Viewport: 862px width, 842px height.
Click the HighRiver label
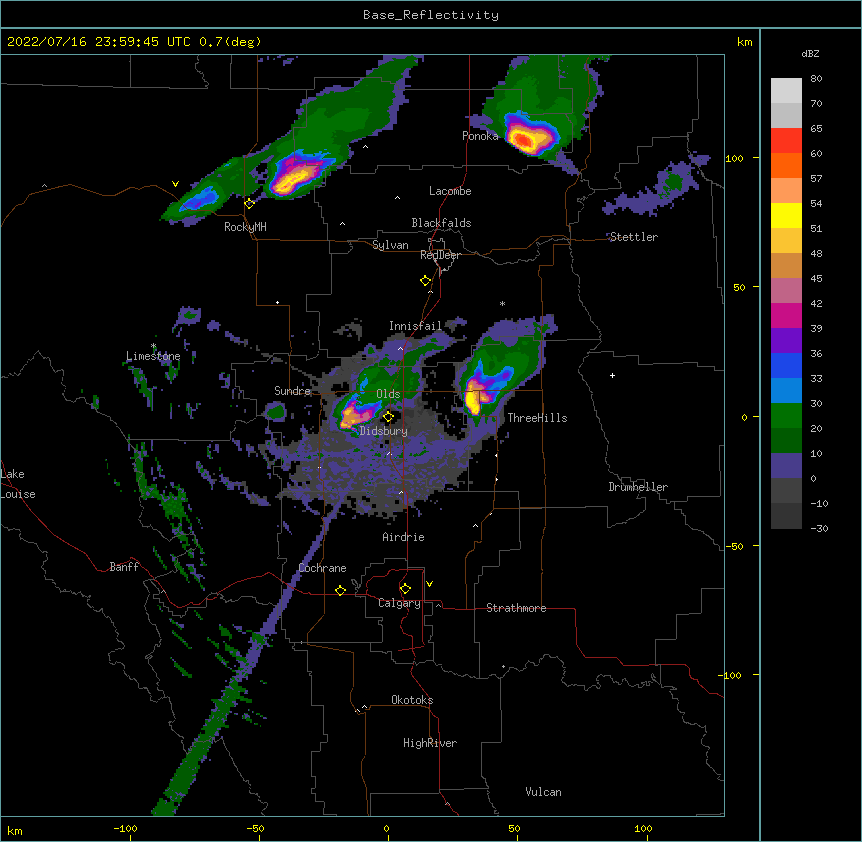point(430,743)
